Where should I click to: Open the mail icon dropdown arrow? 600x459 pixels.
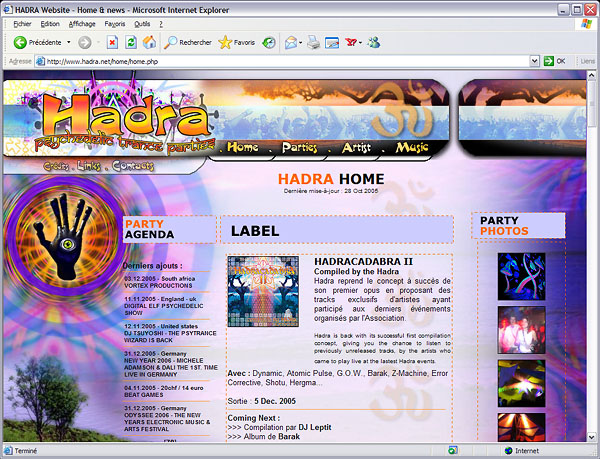point(301,43)
